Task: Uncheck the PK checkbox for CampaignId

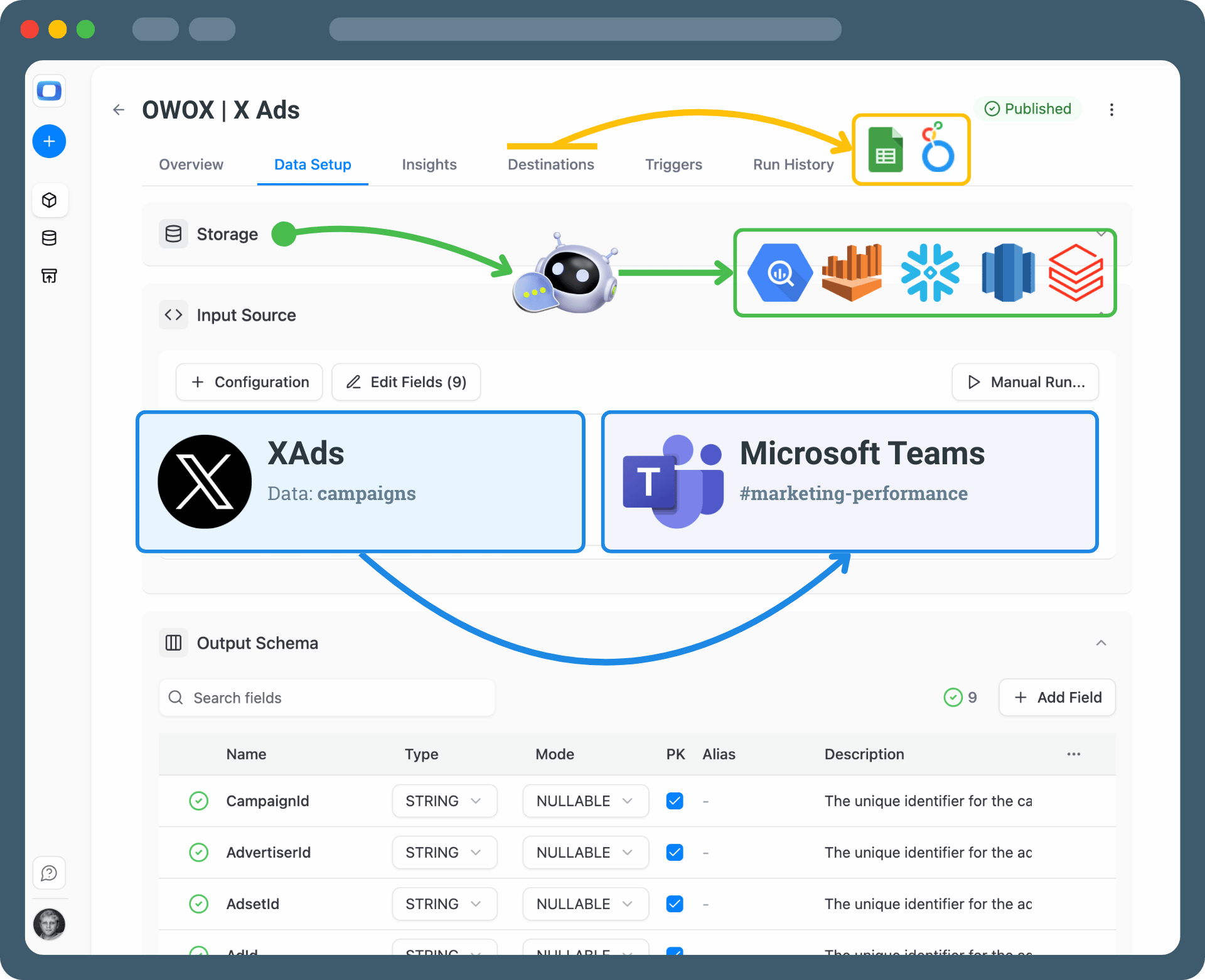Action: tap(675, 801)
